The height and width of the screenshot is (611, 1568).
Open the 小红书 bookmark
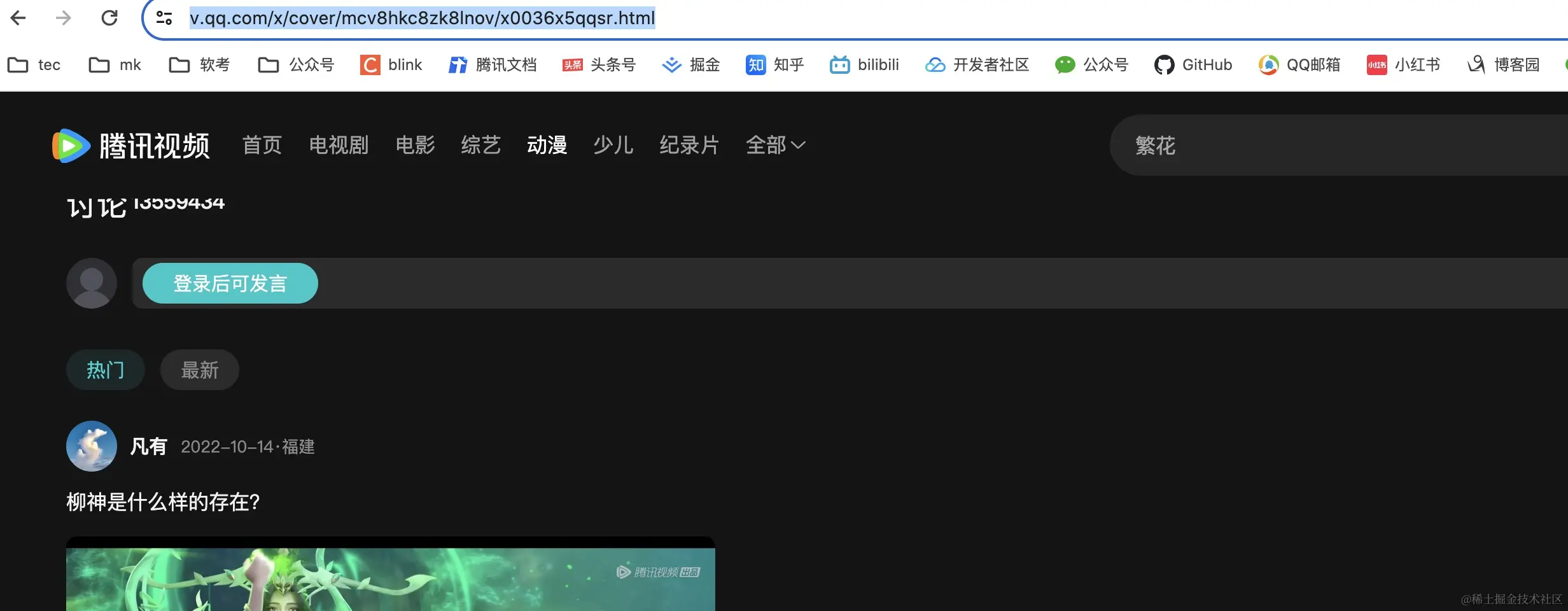click(x=1403, y=65)
